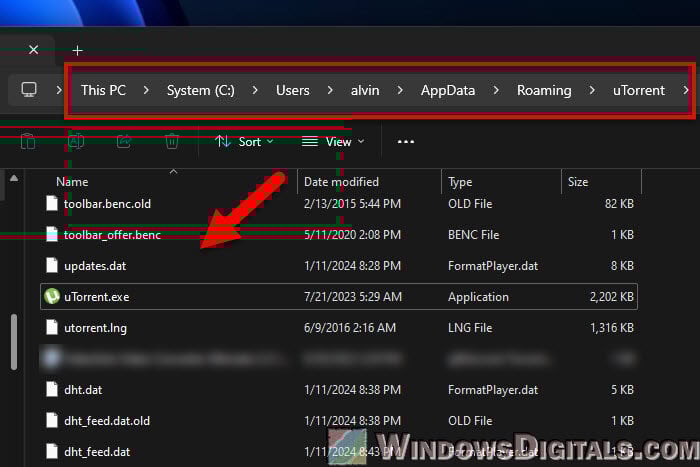The height and width of the screenshot is (467, 700).
Task: Expand chevron after This PC breadcrumb
Action: tap(146, 90)
